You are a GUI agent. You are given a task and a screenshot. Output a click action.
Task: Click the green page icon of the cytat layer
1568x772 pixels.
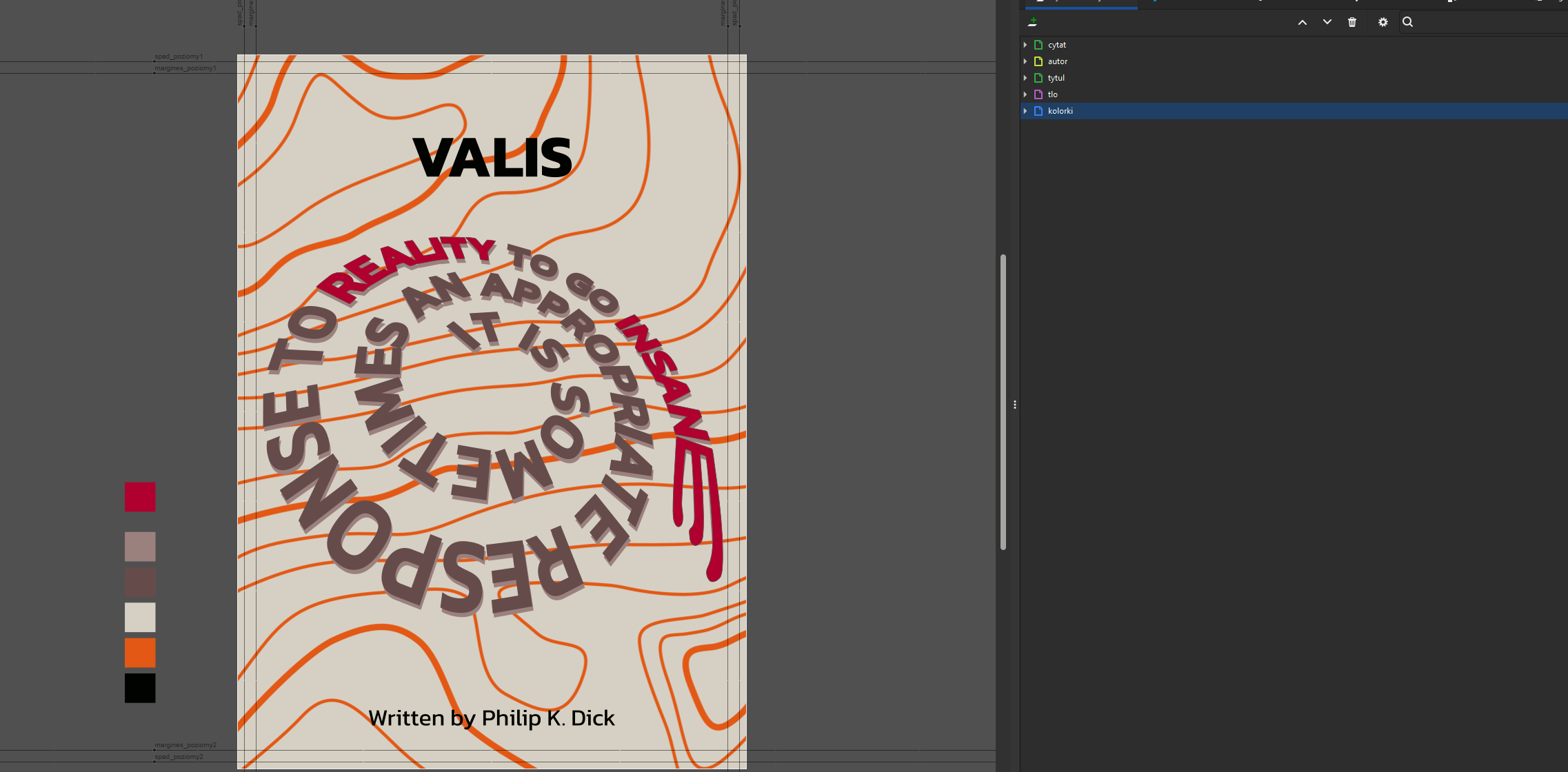tap(1038, 45)
